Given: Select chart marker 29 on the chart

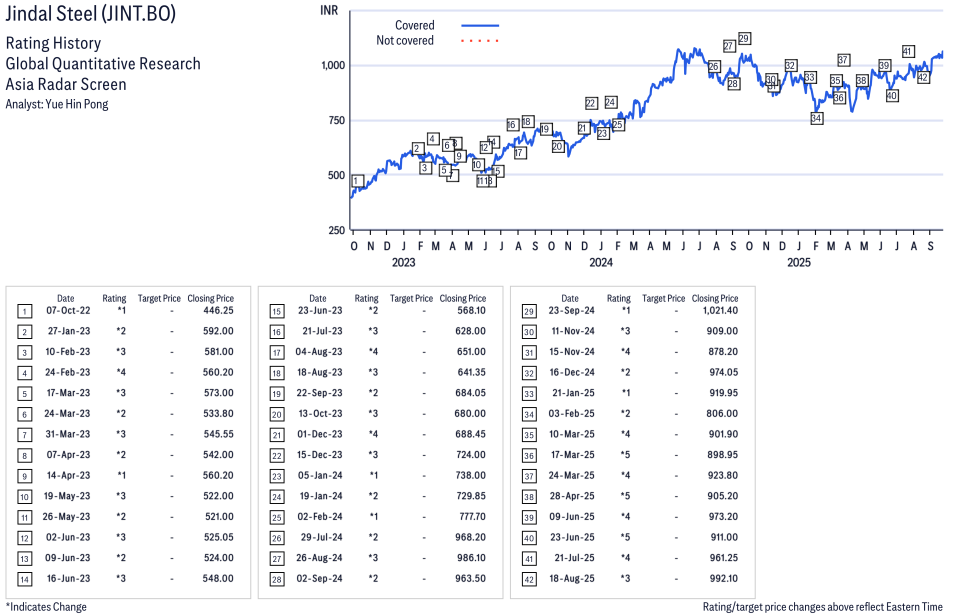Looking at the screenshot, I should point(744,38).
